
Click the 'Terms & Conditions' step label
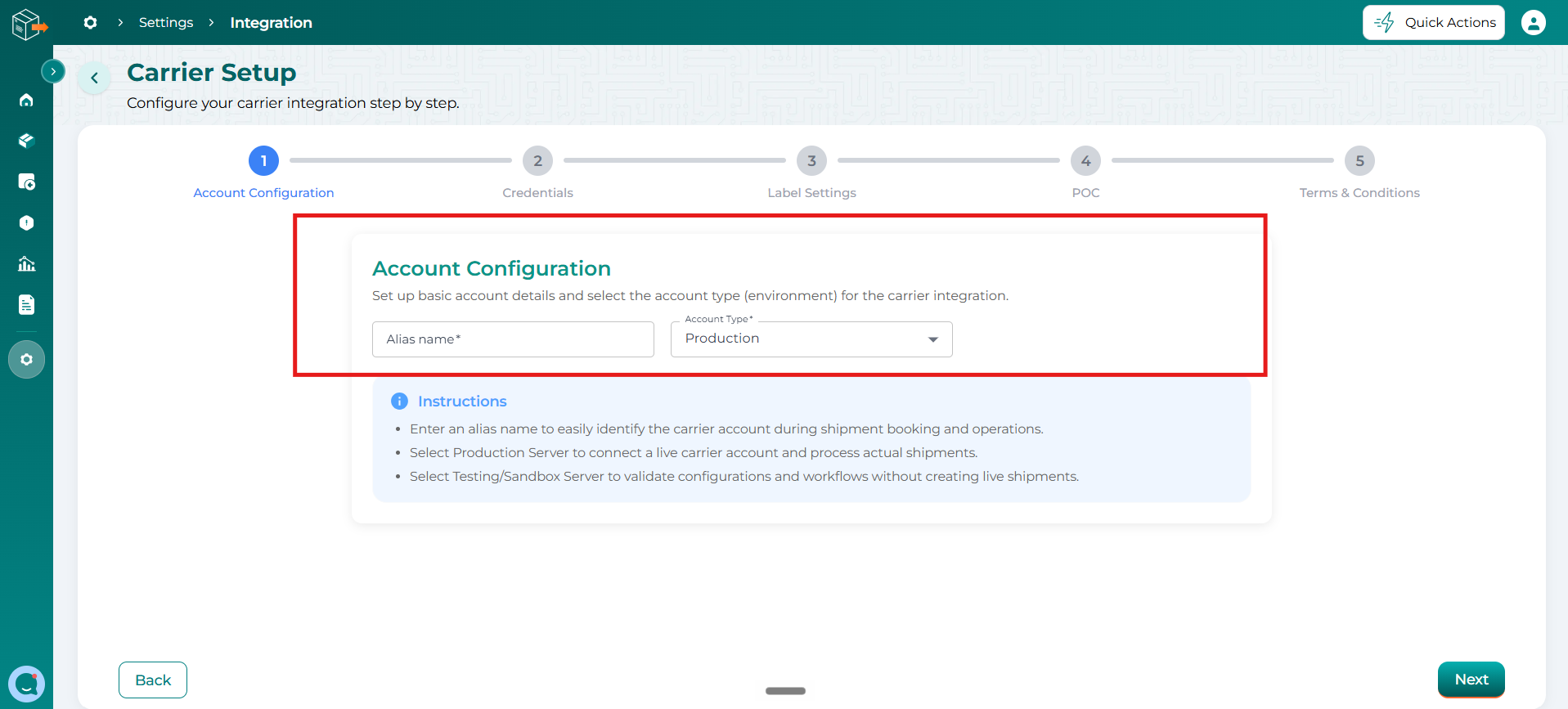pyautogui.click(x=1359, y=193)
